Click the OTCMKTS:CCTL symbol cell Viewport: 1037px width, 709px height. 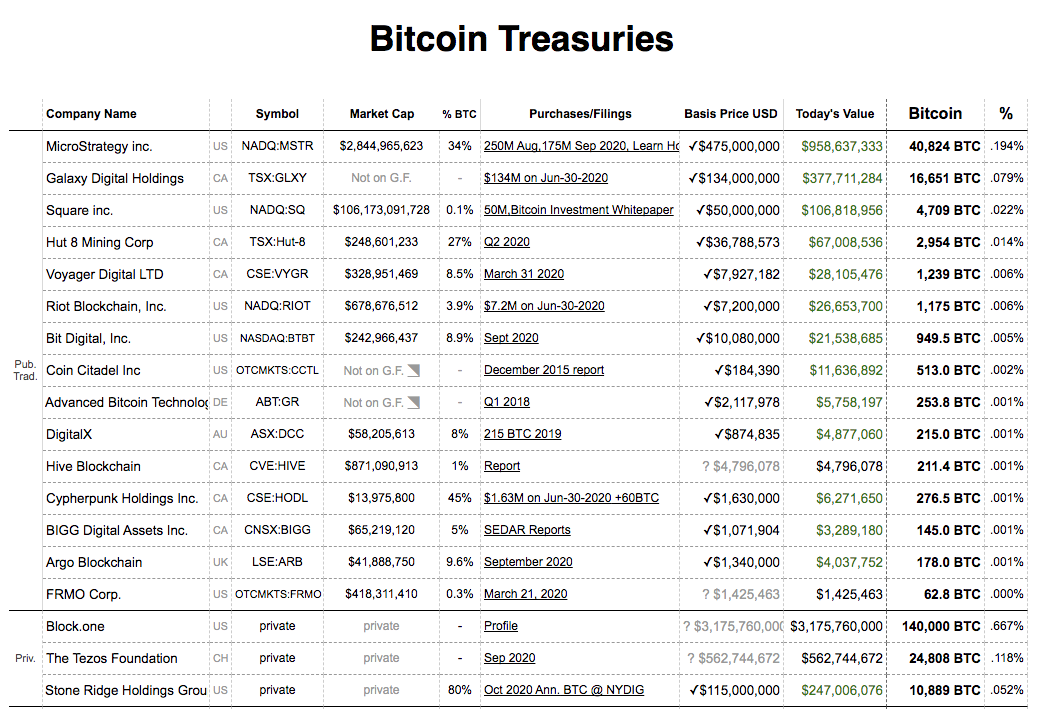pos(277,370)
